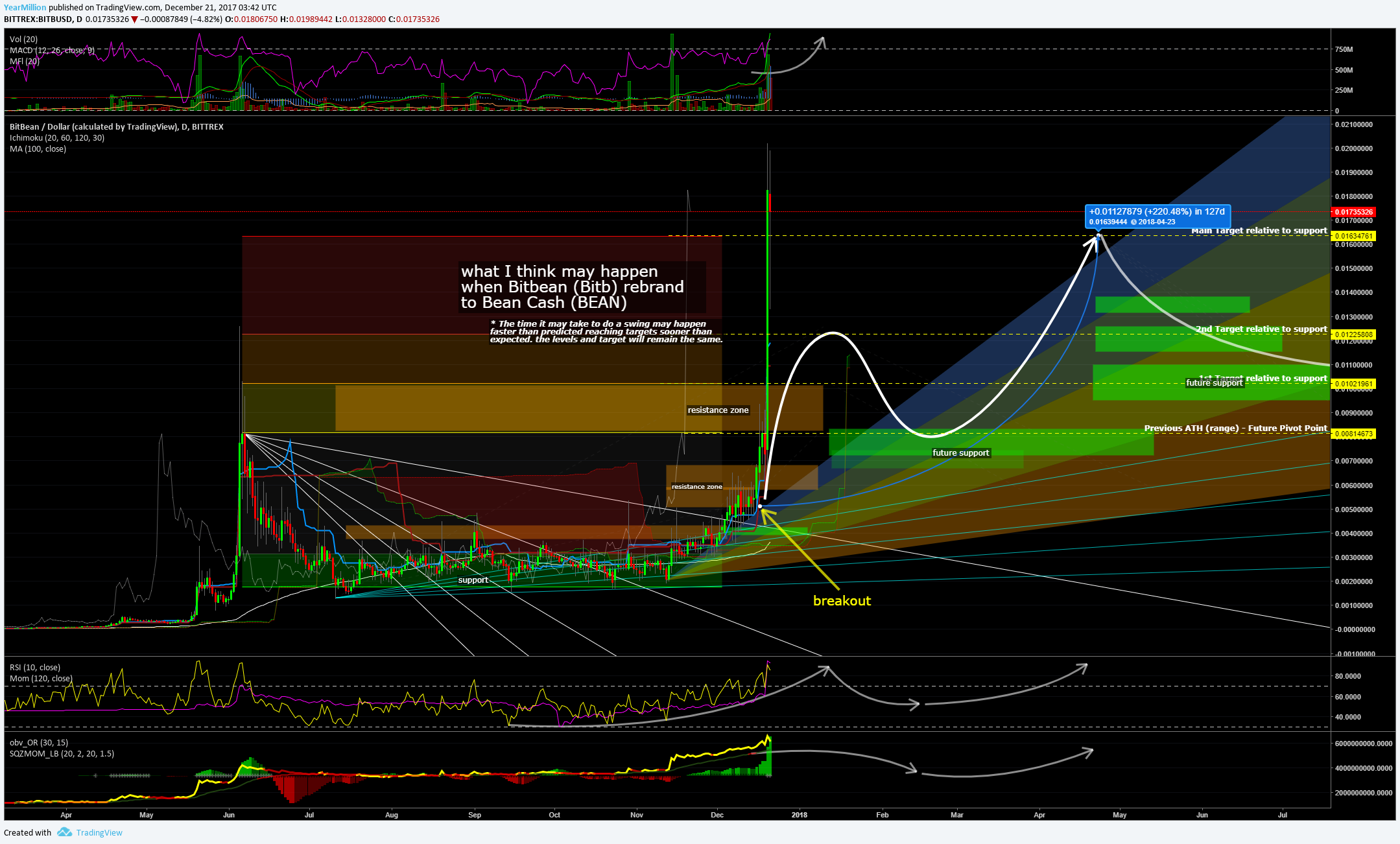Click the 0.02000000 price axis label
This screenshot has width=1400, height=844.
coord(1354,148)
